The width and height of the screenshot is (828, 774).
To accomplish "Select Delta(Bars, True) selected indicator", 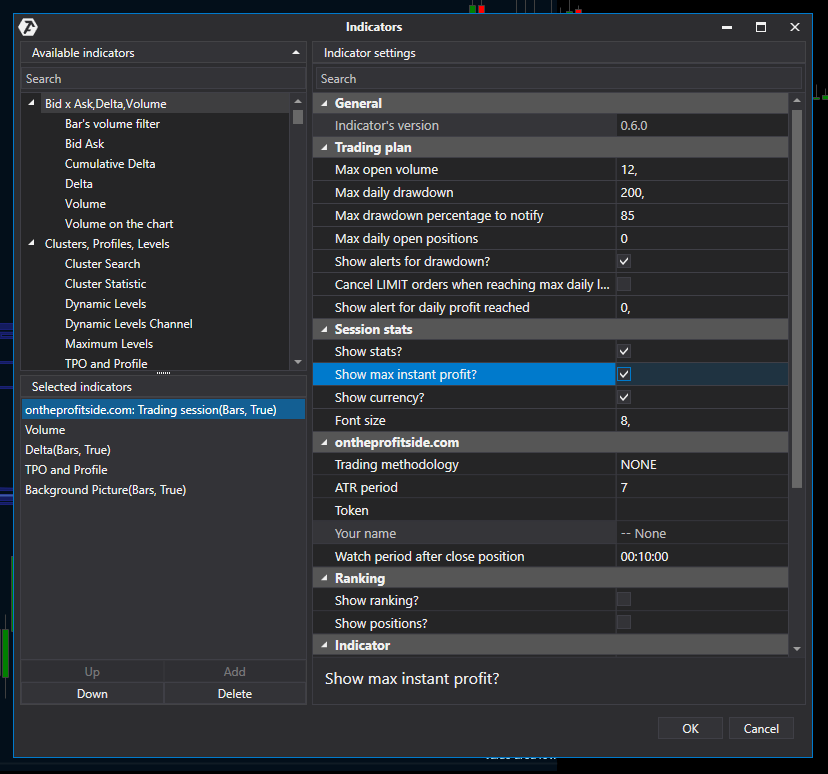I will 163,450.
